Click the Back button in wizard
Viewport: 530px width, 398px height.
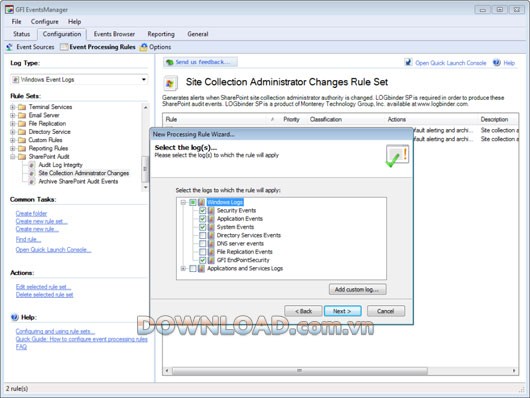coord(303,311)
